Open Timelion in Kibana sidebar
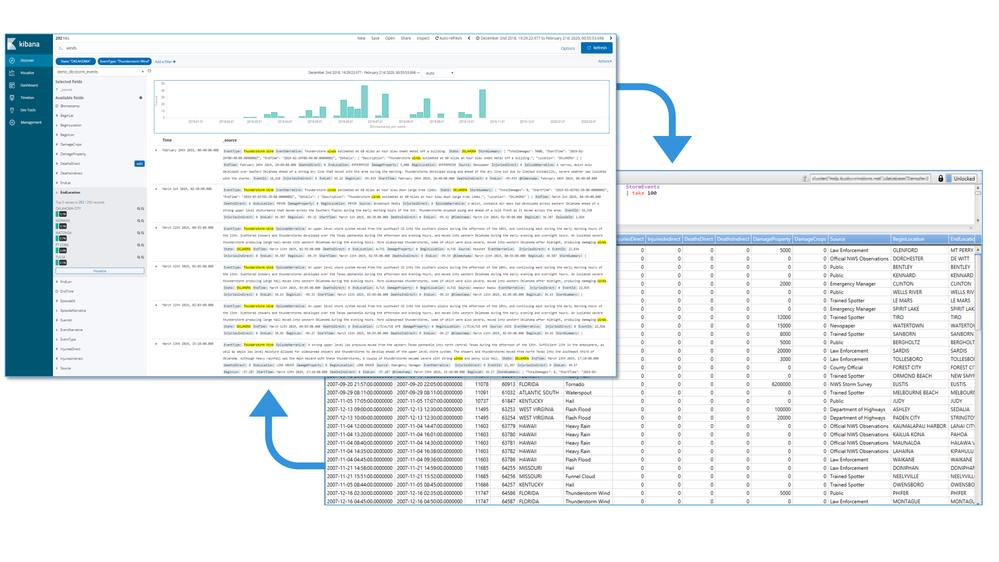This screenshot has width=999, height=562. (27, 97)
